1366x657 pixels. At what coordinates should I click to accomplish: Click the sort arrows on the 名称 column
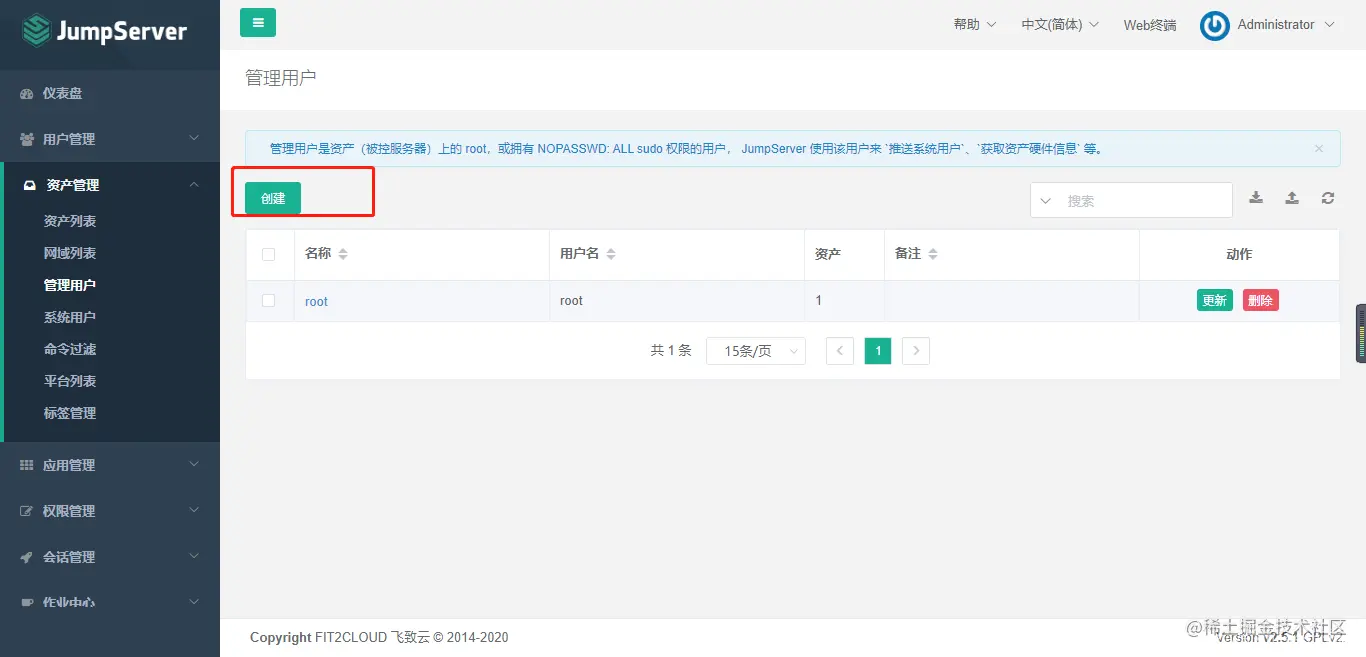342,253
